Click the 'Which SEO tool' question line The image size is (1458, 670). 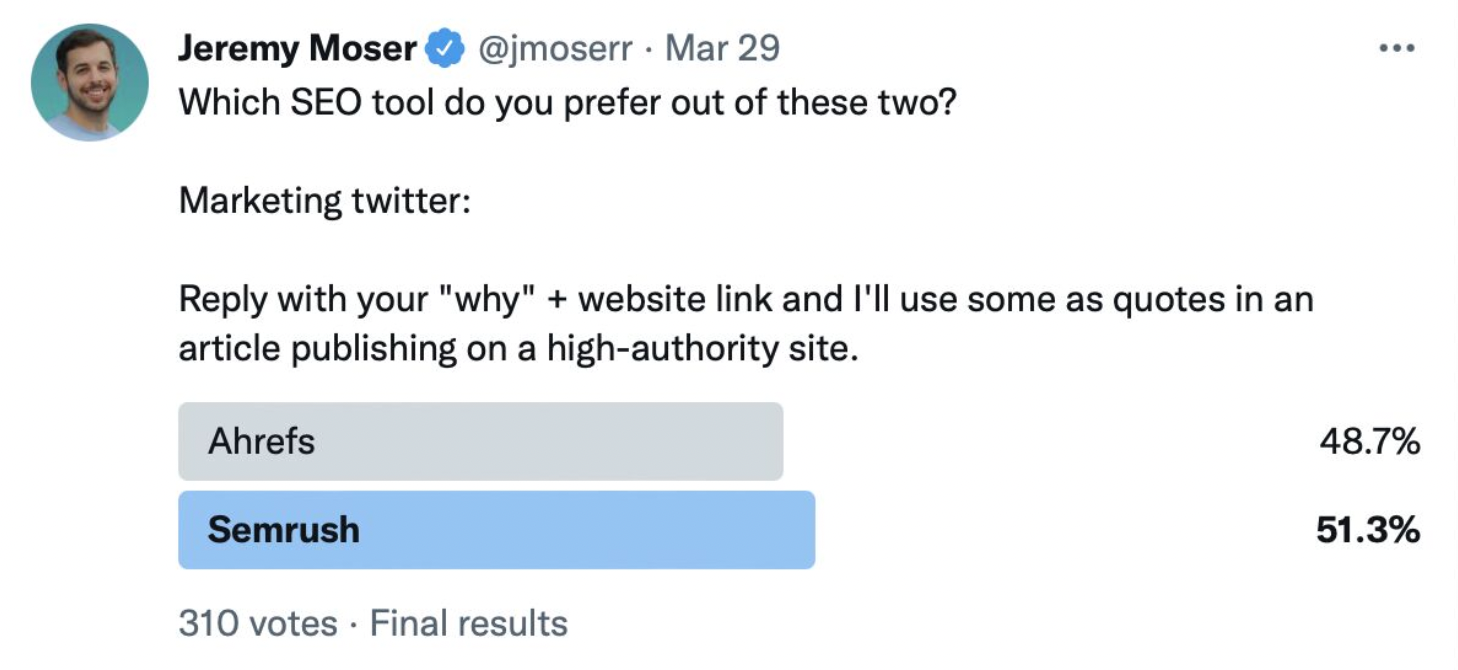point(567,104)
